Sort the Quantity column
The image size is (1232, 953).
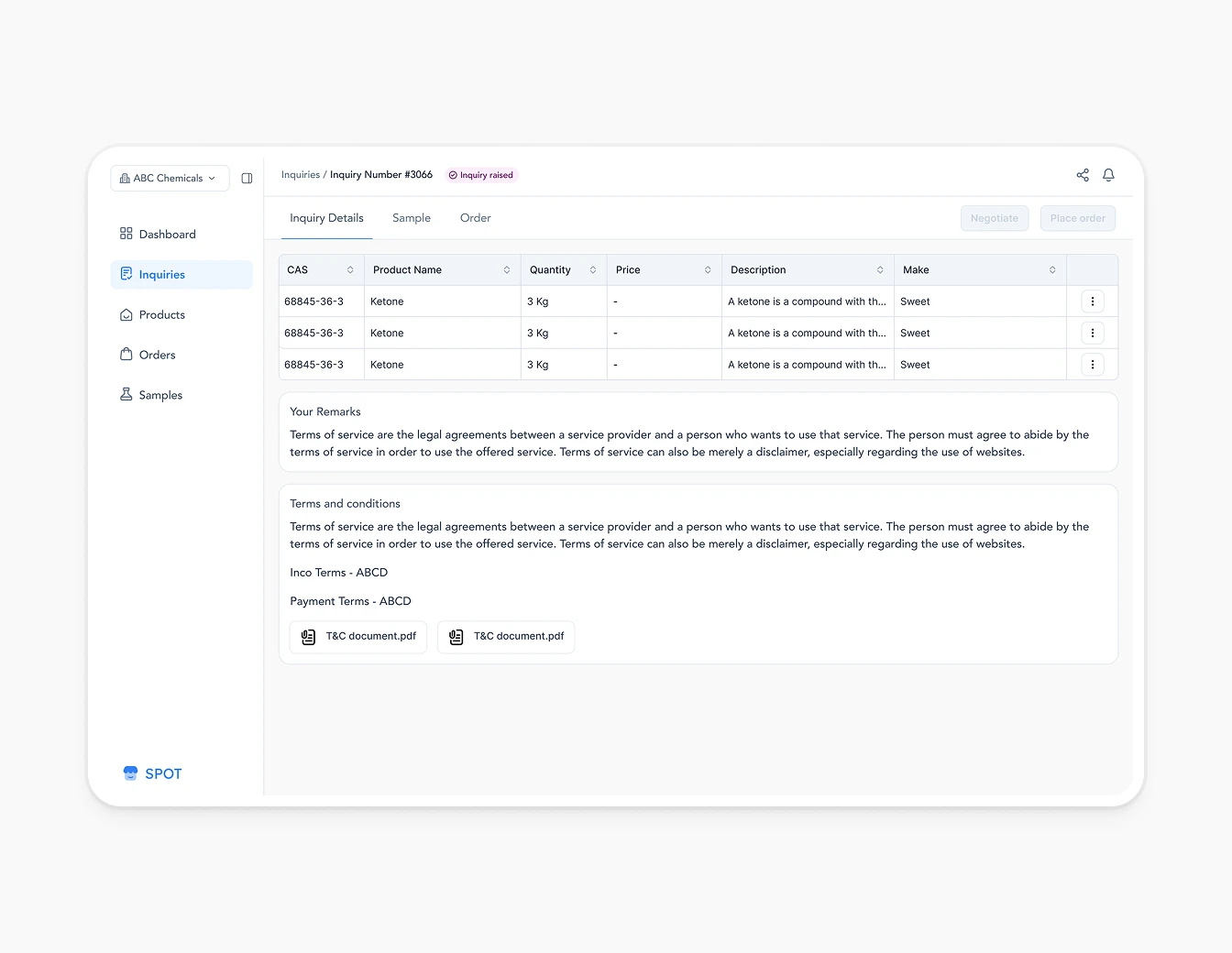pyautogui.click(x=591, y=269)
